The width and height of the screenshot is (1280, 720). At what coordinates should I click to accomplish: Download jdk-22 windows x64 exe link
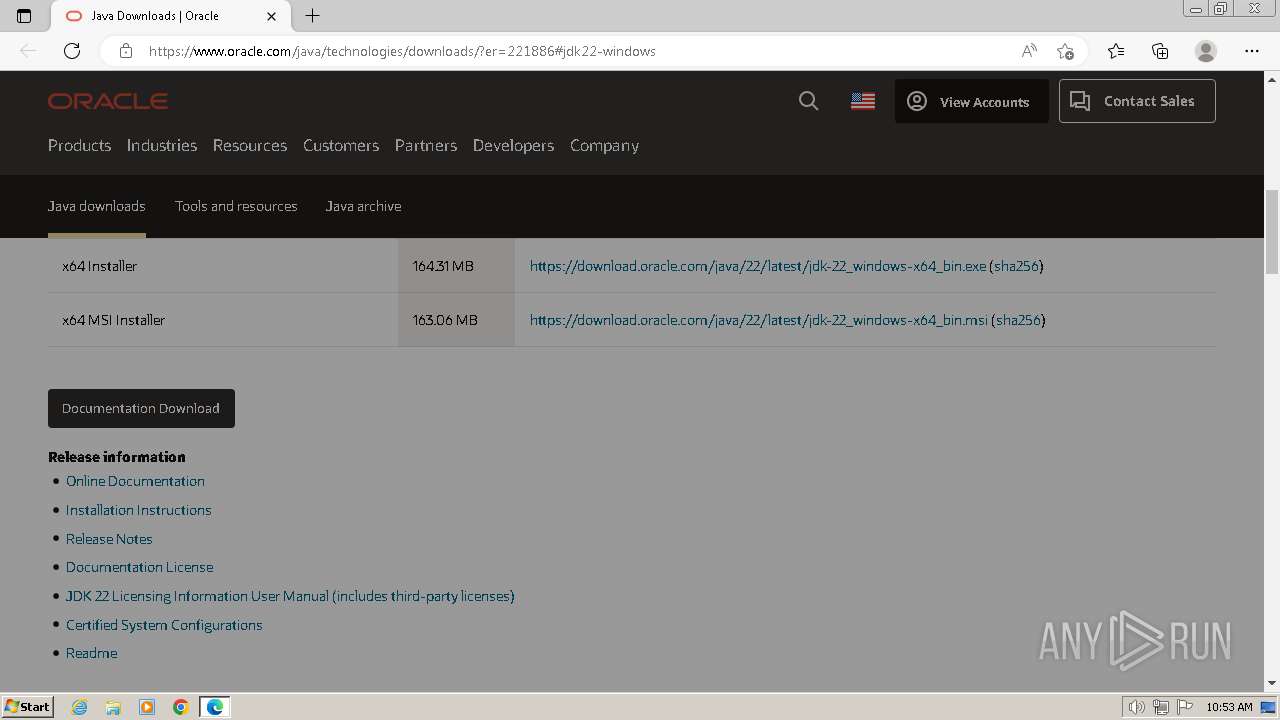[x=758, y=266]
